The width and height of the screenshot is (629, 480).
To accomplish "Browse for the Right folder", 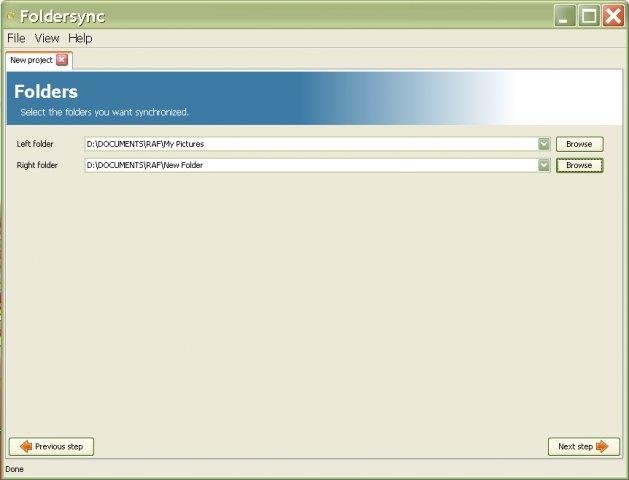I will point(579,165).
